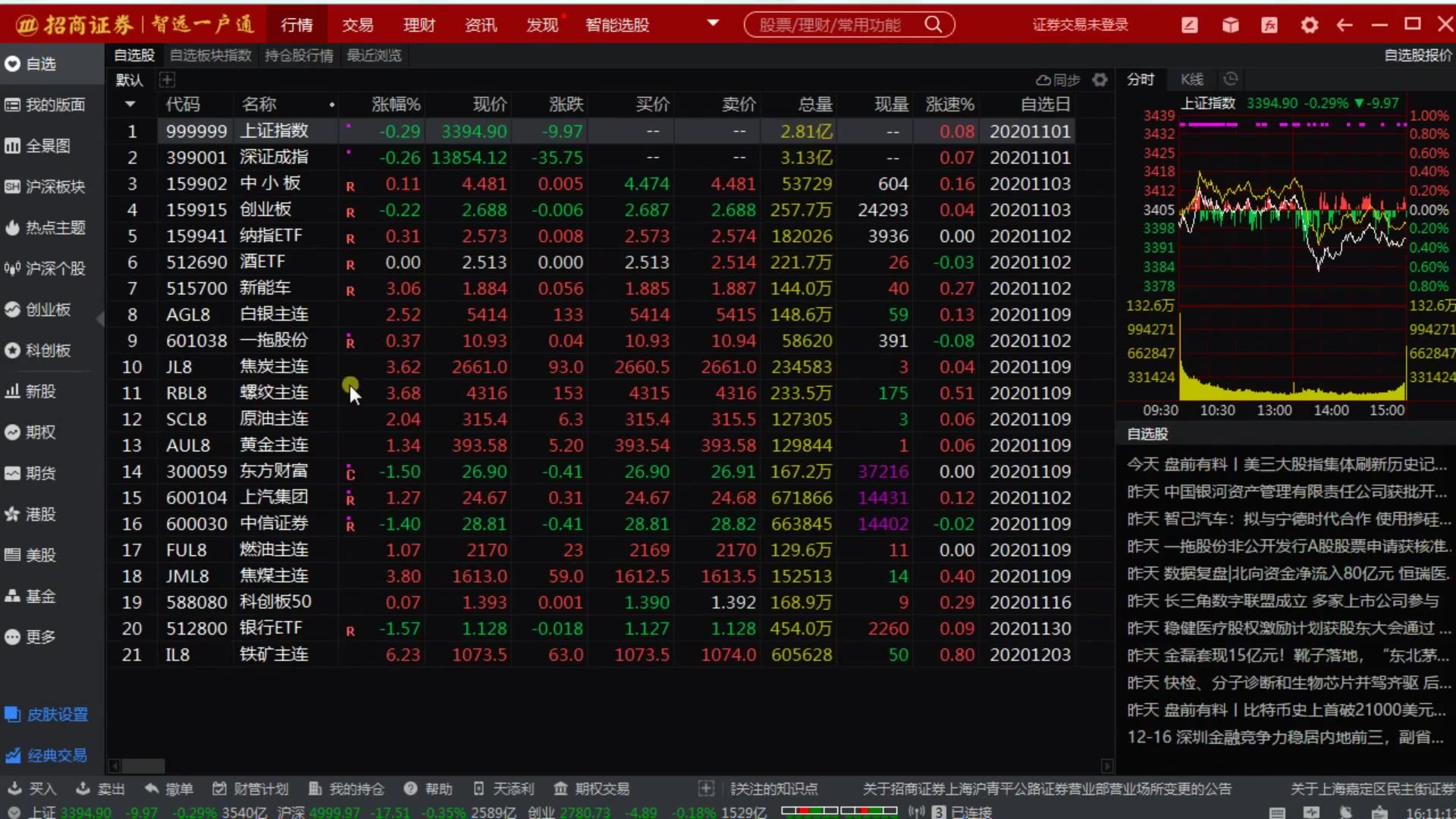Switch to 自选板块指数 tab

tap(210, 55)
